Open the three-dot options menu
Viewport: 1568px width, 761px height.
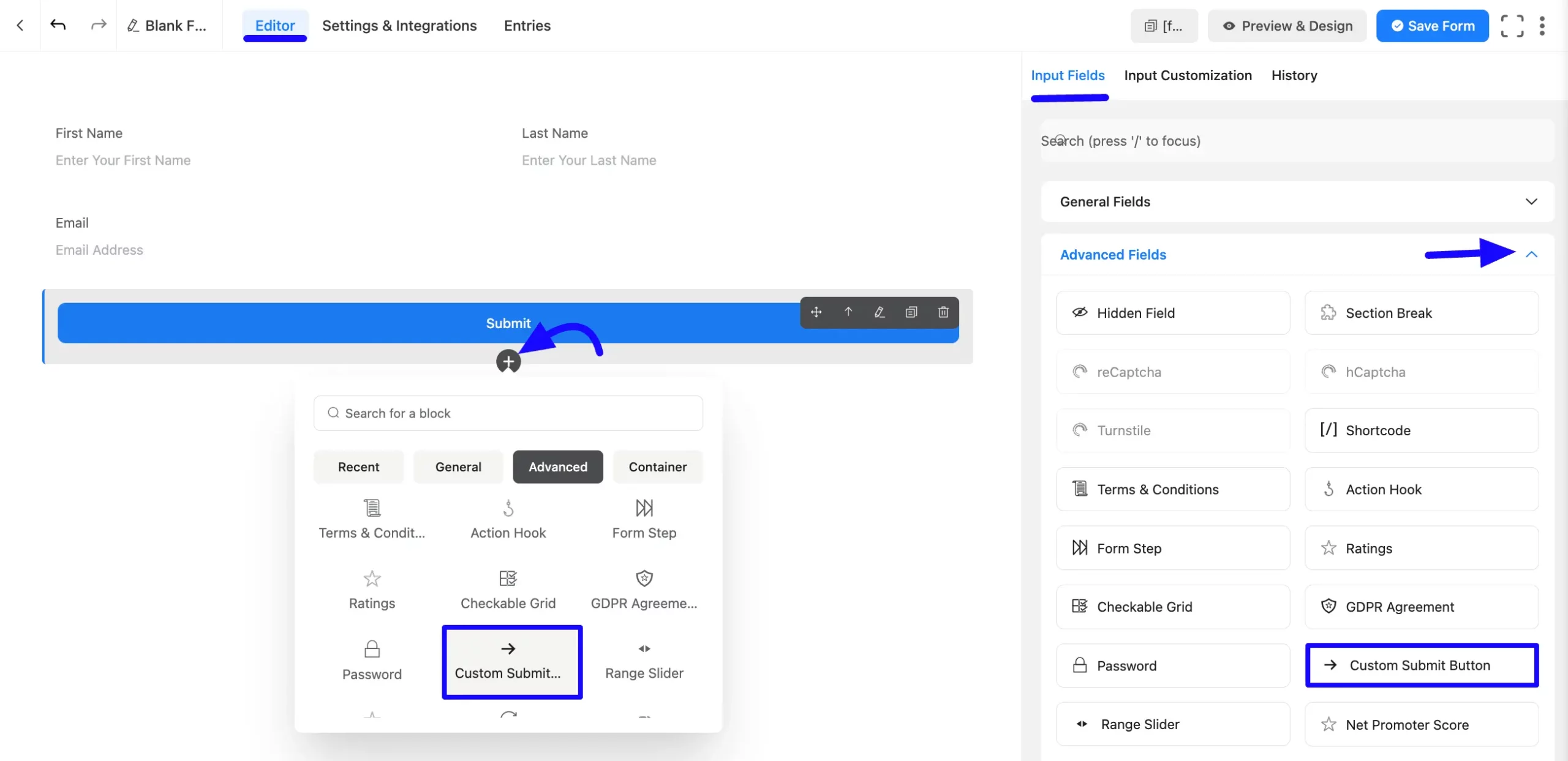tap(1543, 26)
